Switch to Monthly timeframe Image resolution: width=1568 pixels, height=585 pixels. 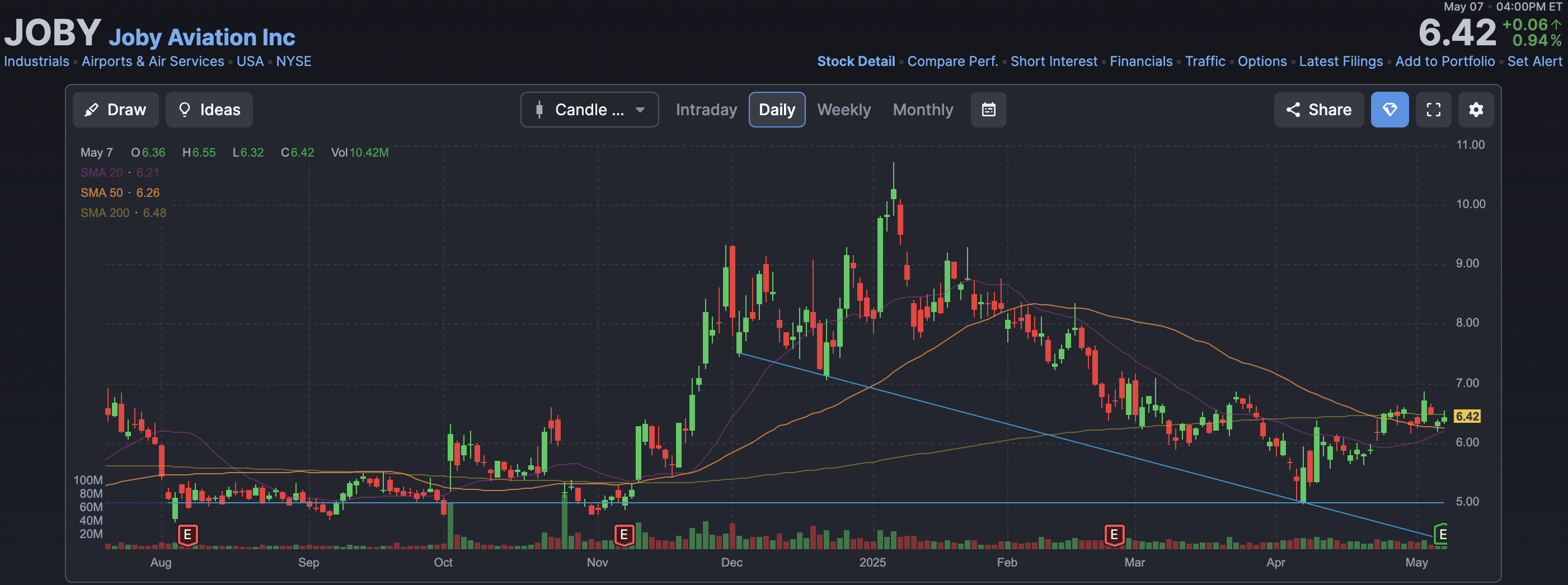point(923,110)
